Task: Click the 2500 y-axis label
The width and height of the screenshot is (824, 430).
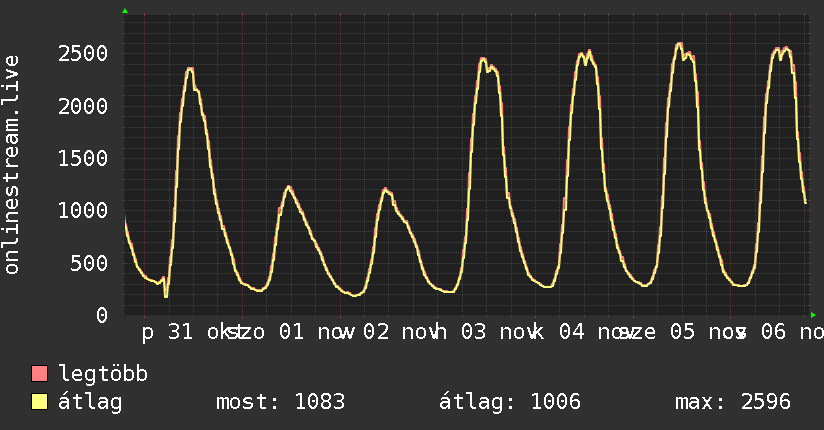Action: pyautogui.click(x=83, y=54)
